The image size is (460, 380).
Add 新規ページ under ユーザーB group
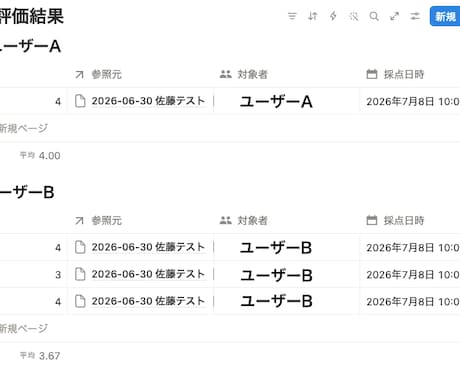pyautogui.click(x=23, y=328)
